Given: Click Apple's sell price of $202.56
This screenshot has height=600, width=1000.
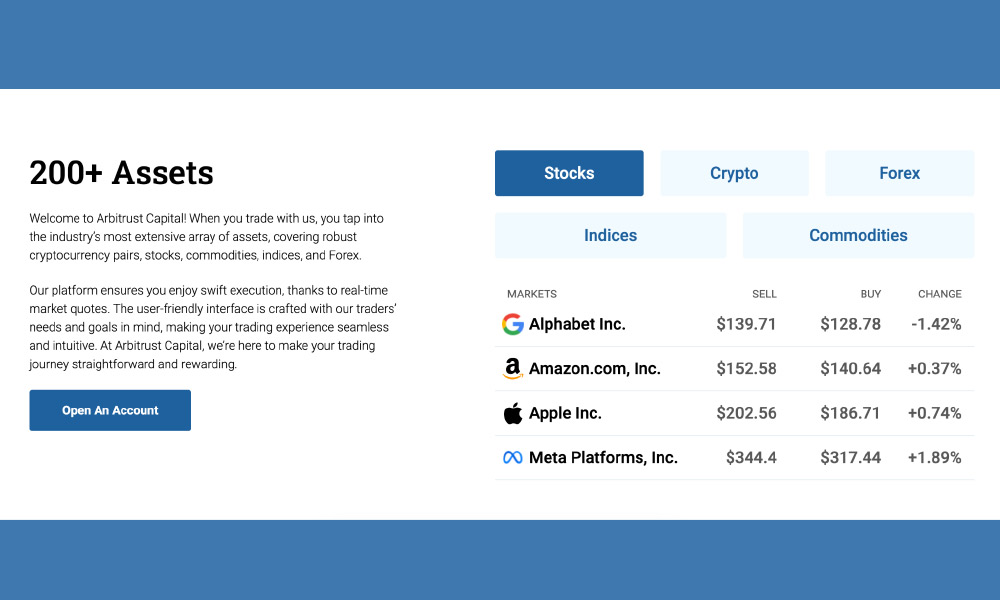Looking at the screenshot, I should [746, 412].
